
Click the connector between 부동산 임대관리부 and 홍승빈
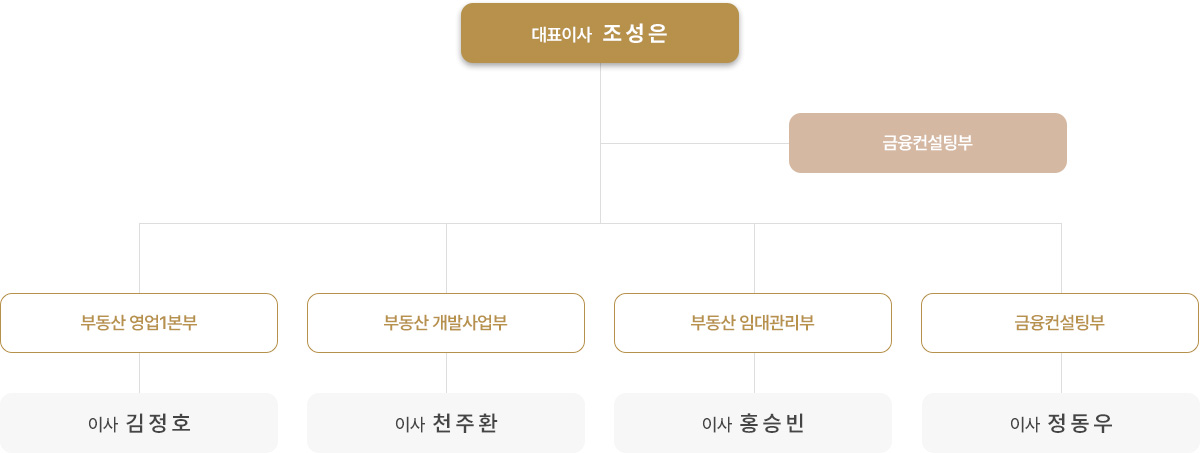[x=754, y=372]
